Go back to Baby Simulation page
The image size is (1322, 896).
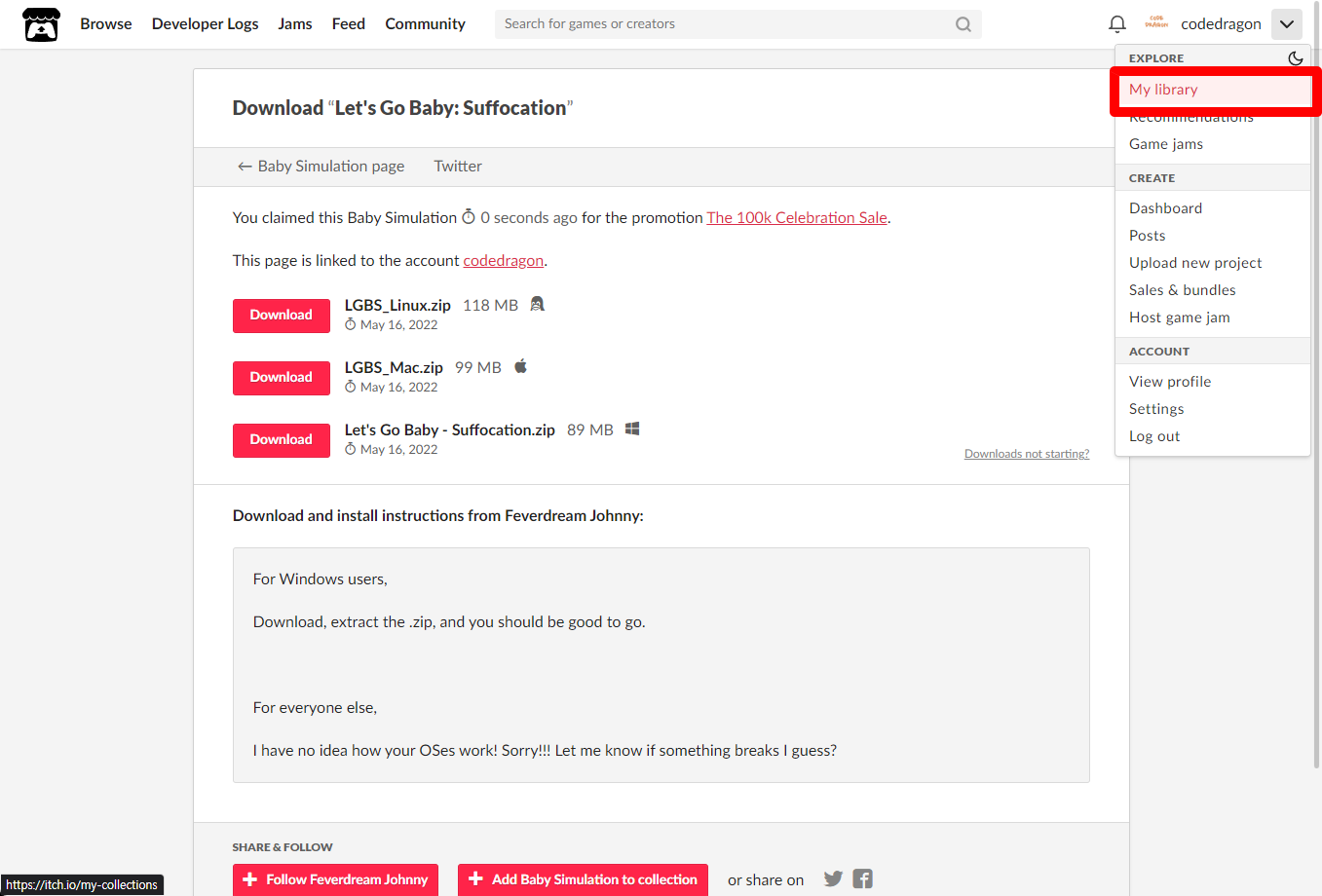click(x=321, y=167)
